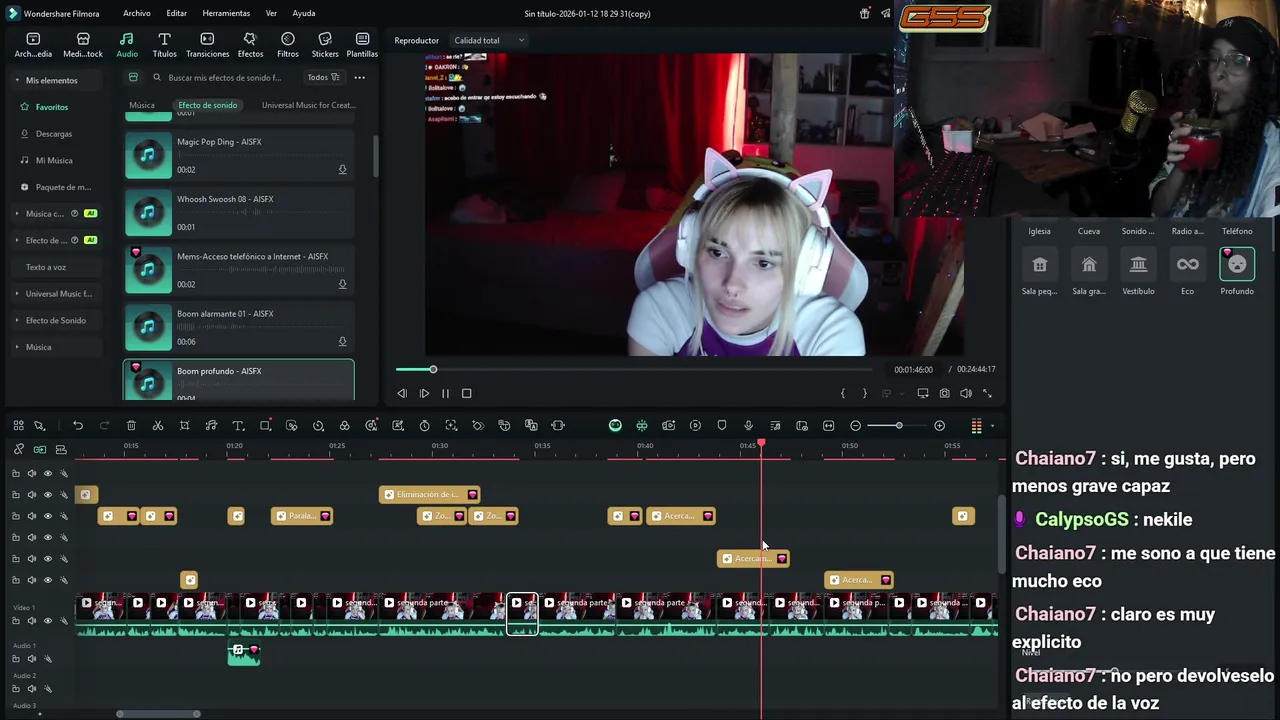Image resolution: width=1280 pixels, height=720 pixels.
Task: Select the Crop tool in timeline toolbar
Action: pos(184,426)
